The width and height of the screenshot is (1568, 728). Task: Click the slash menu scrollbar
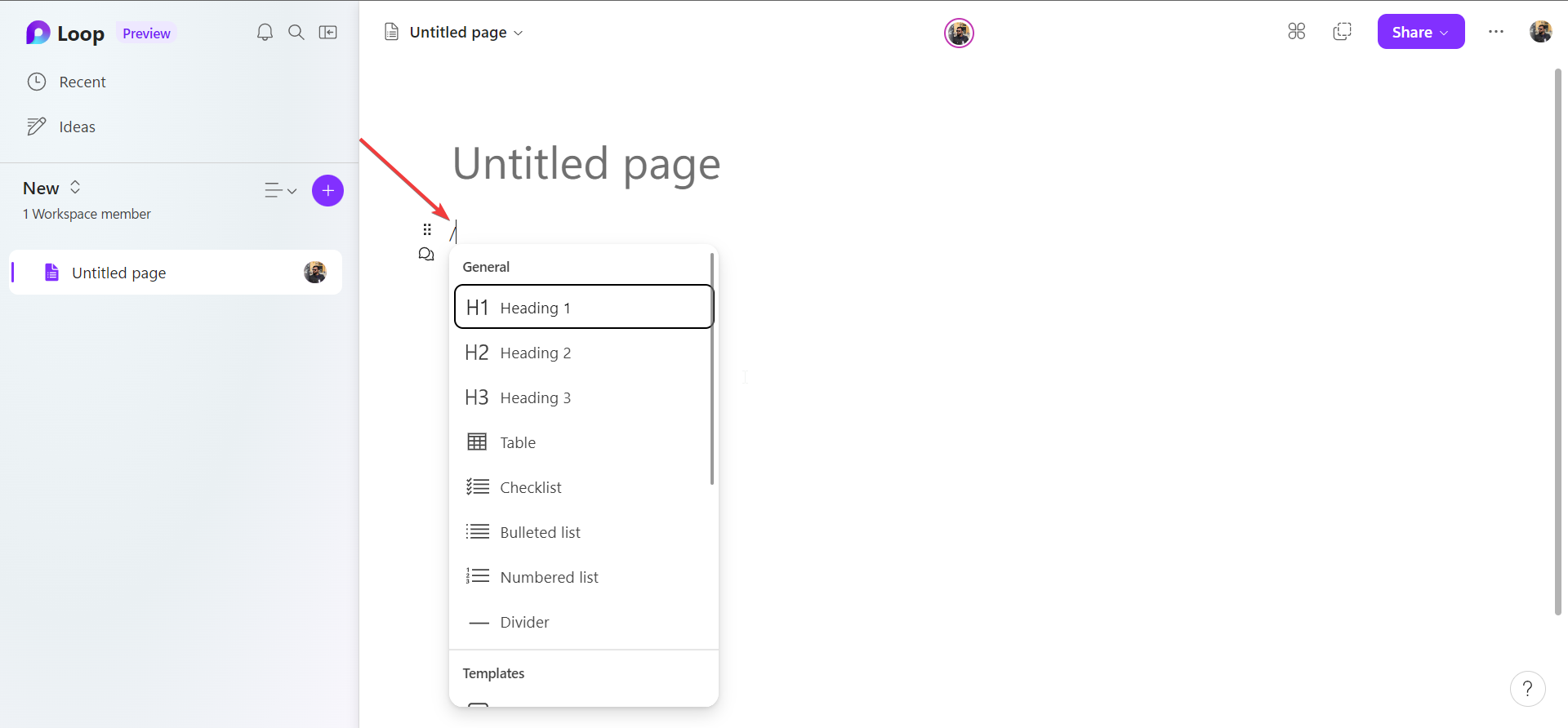click(x=712, y=368)
